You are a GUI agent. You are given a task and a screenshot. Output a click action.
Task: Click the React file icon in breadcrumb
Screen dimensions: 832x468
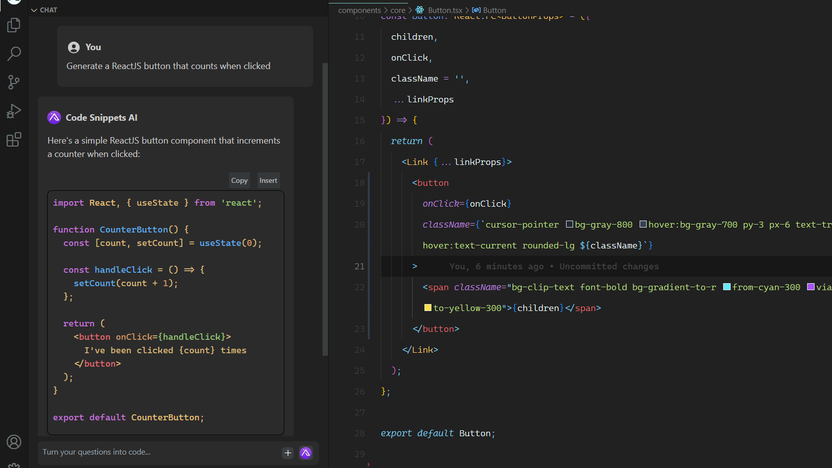tap(420, 10)
